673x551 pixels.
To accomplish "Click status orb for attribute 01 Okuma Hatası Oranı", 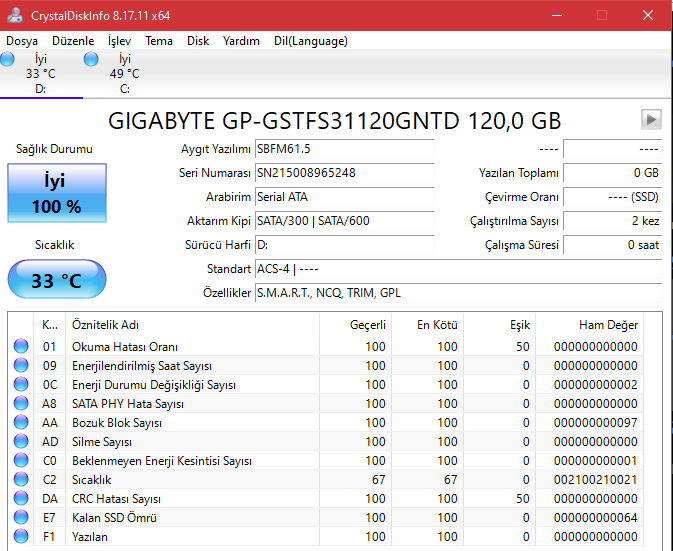I will point(21,346).
